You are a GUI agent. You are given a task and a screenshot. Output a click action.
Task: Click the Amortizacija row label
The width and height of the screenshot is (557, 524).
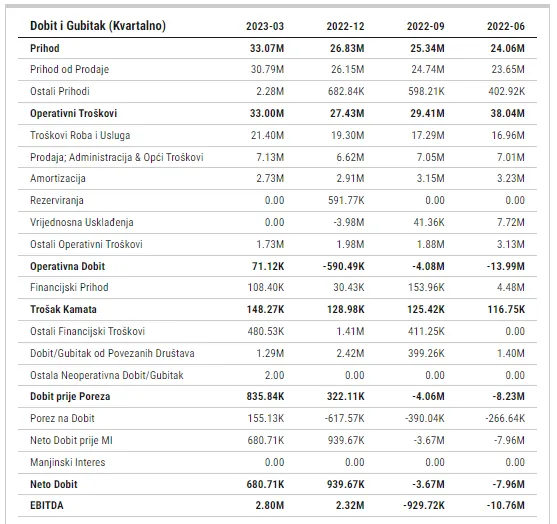click(x=58, y=178)
